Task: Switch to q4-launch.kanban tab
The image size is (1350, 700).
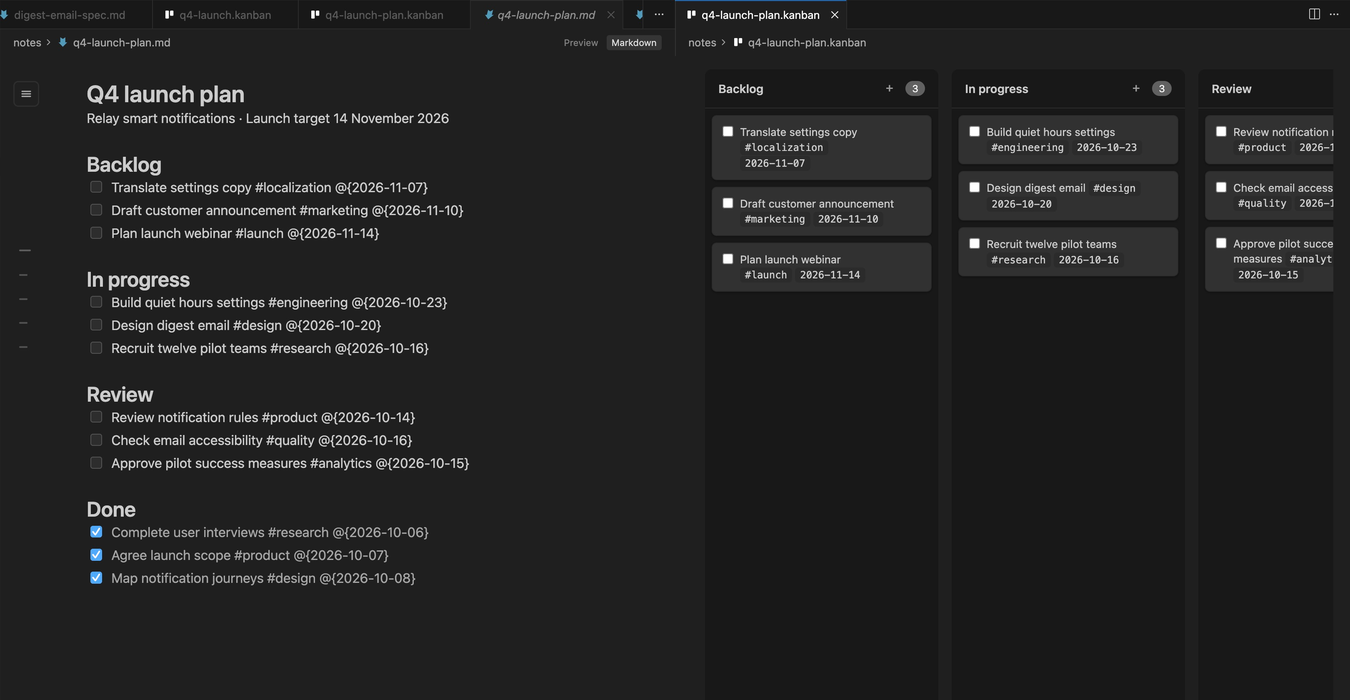Action: 225,15
